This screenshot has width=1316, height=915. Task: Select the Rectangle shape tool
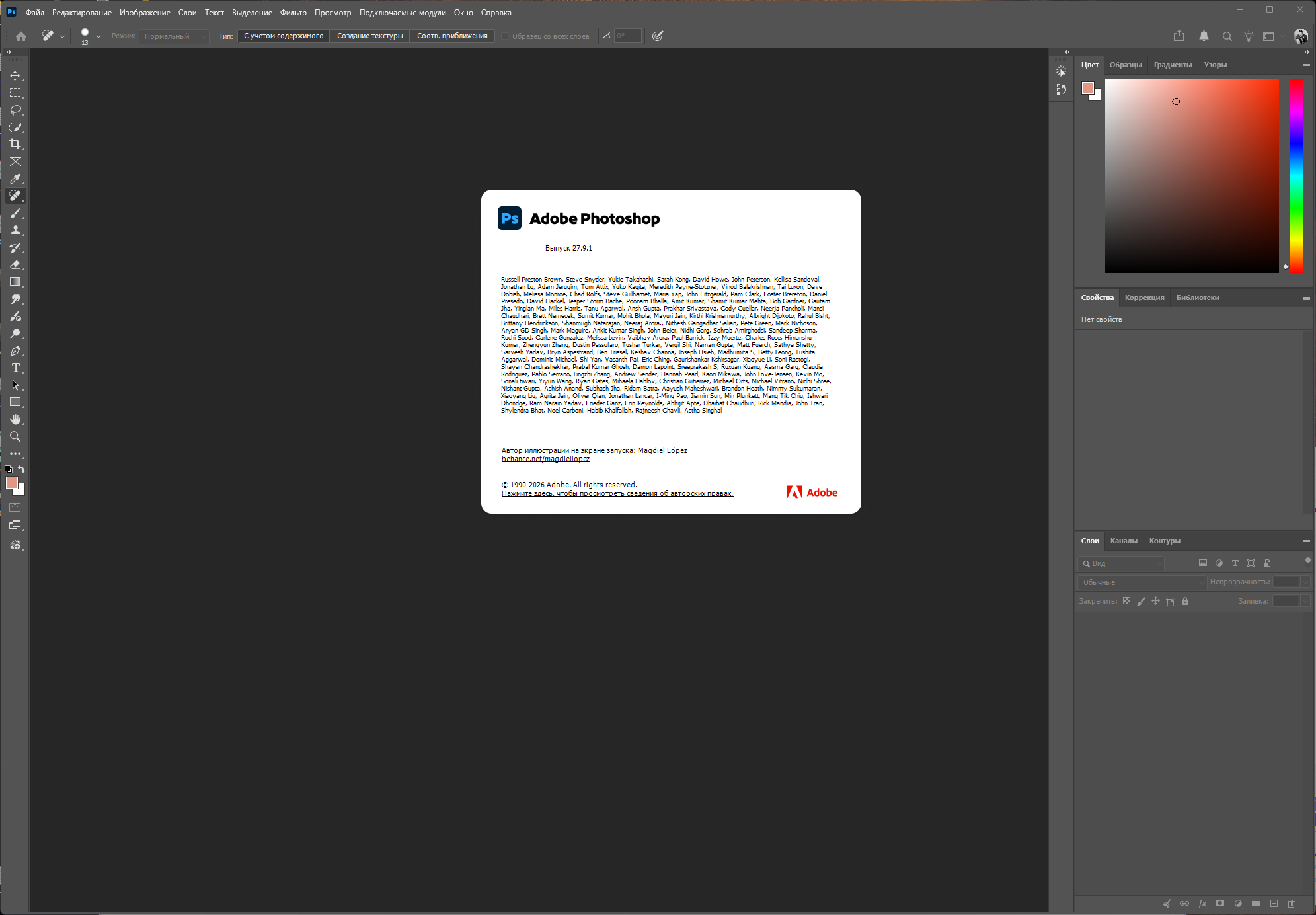(x=15, y=402)
